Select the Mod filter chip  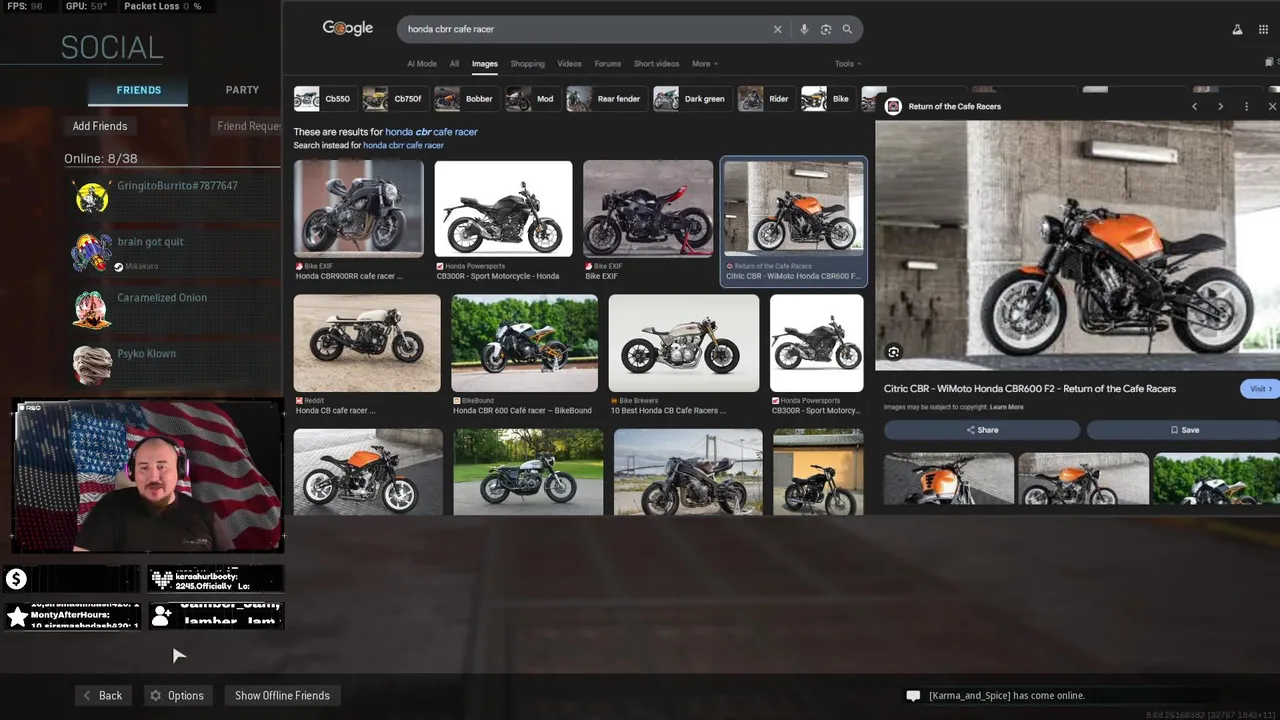(531, 99)
